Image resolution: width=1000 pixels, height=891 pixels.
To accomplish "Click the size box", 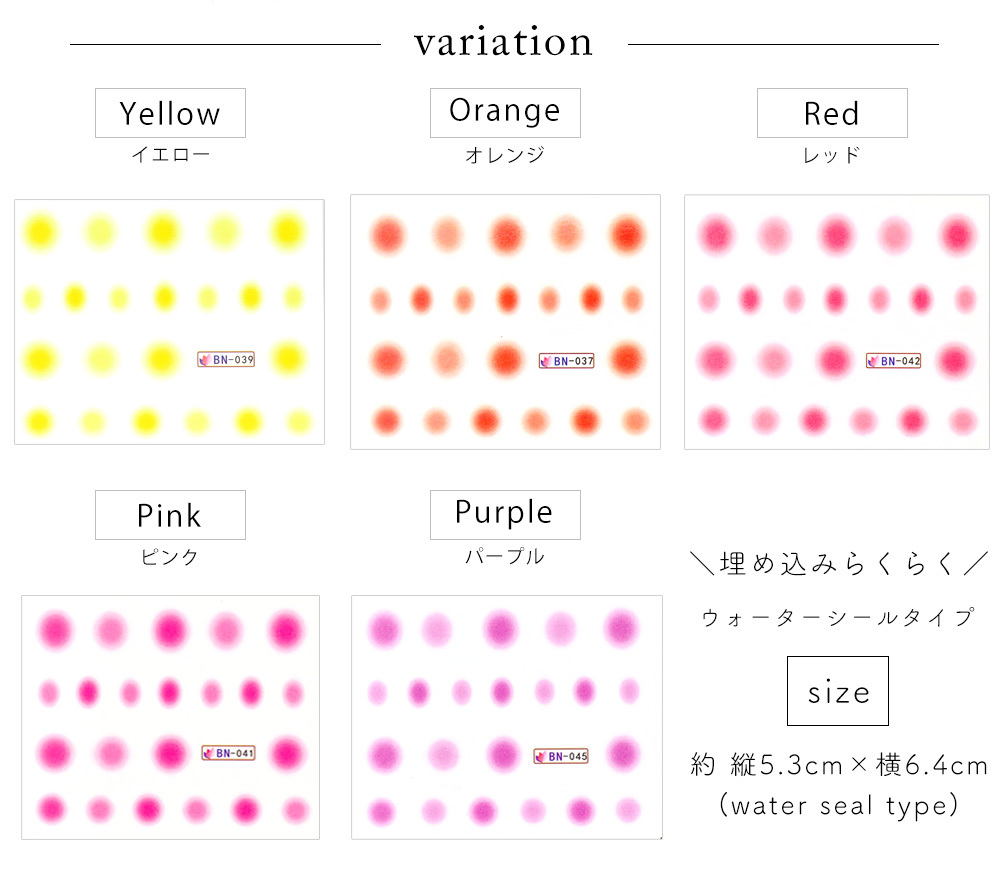I will [838, 691].
